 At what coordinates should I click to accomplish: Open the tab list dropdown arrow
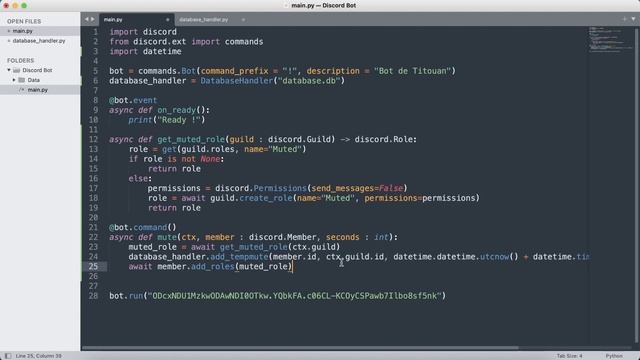pyautogui.click(x=633, y=19)
